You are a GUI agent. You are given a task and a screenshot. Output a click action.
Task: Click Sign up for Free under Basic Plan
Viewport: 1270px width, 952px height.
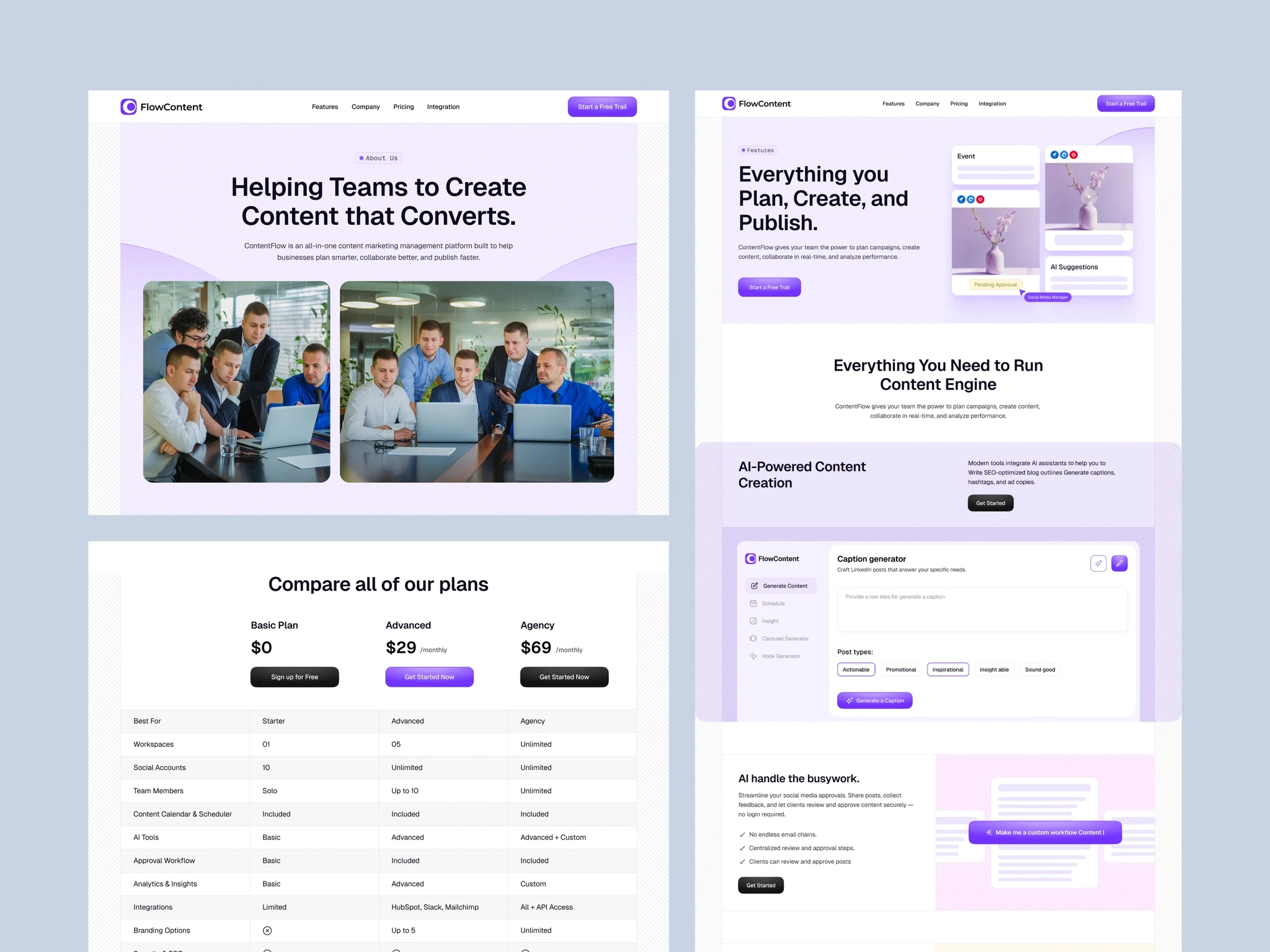(x=294, y=677)
